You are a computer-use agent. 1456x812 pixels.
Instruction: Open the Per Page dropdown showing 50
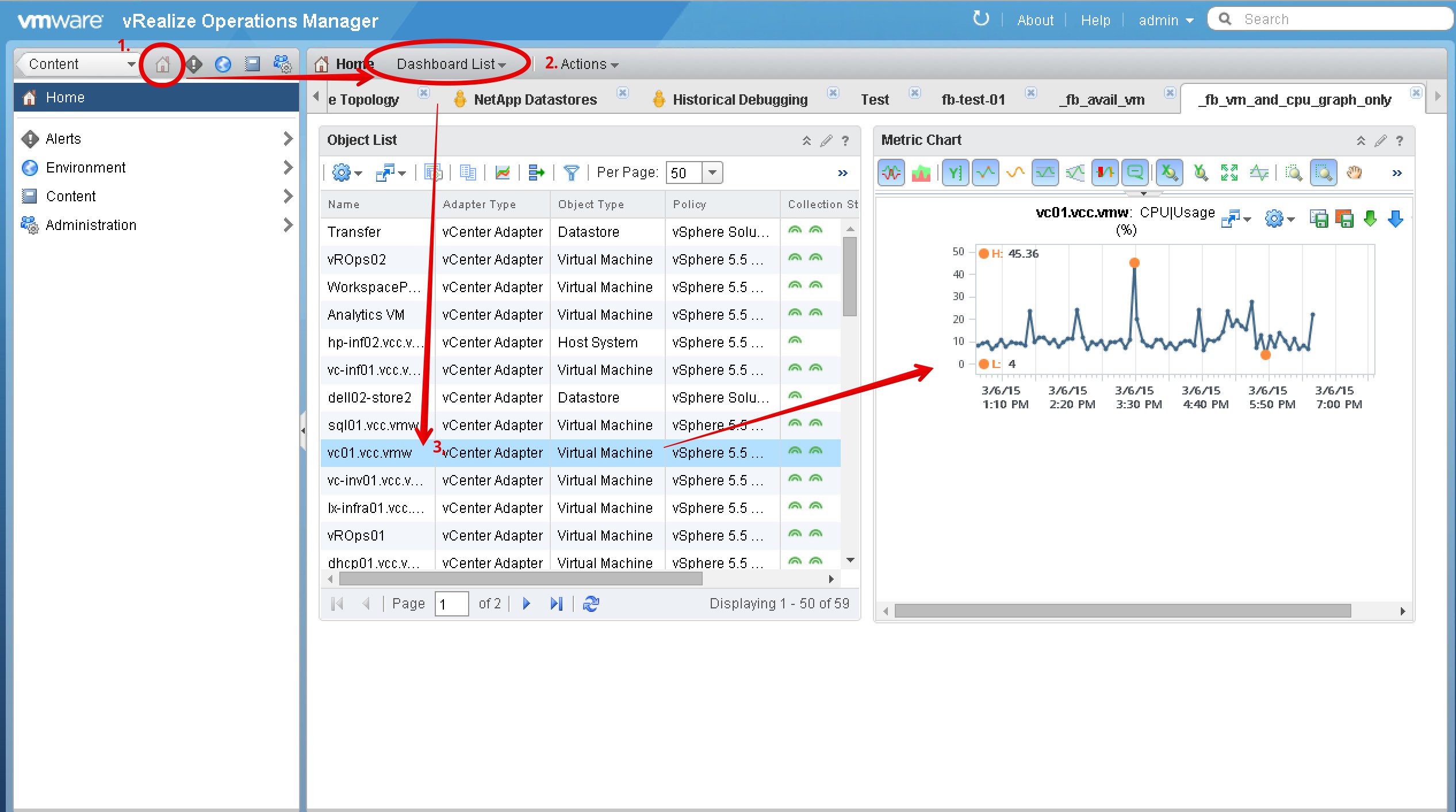coord(712,172)
